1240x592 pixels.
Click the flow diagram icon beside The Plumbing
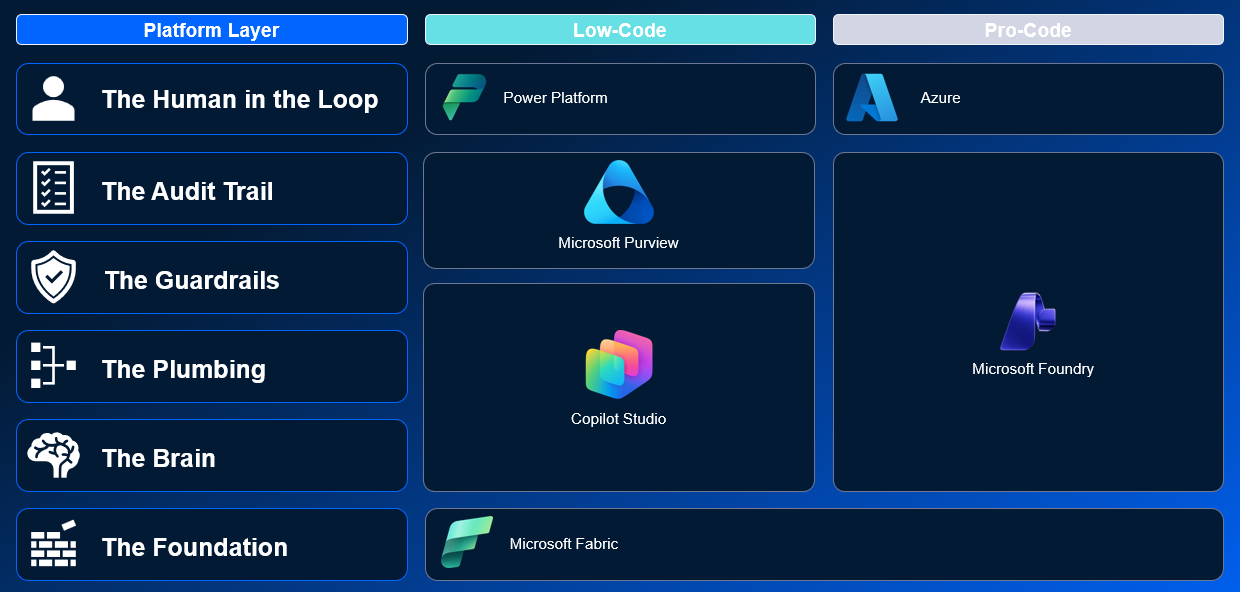pos(53,365)
